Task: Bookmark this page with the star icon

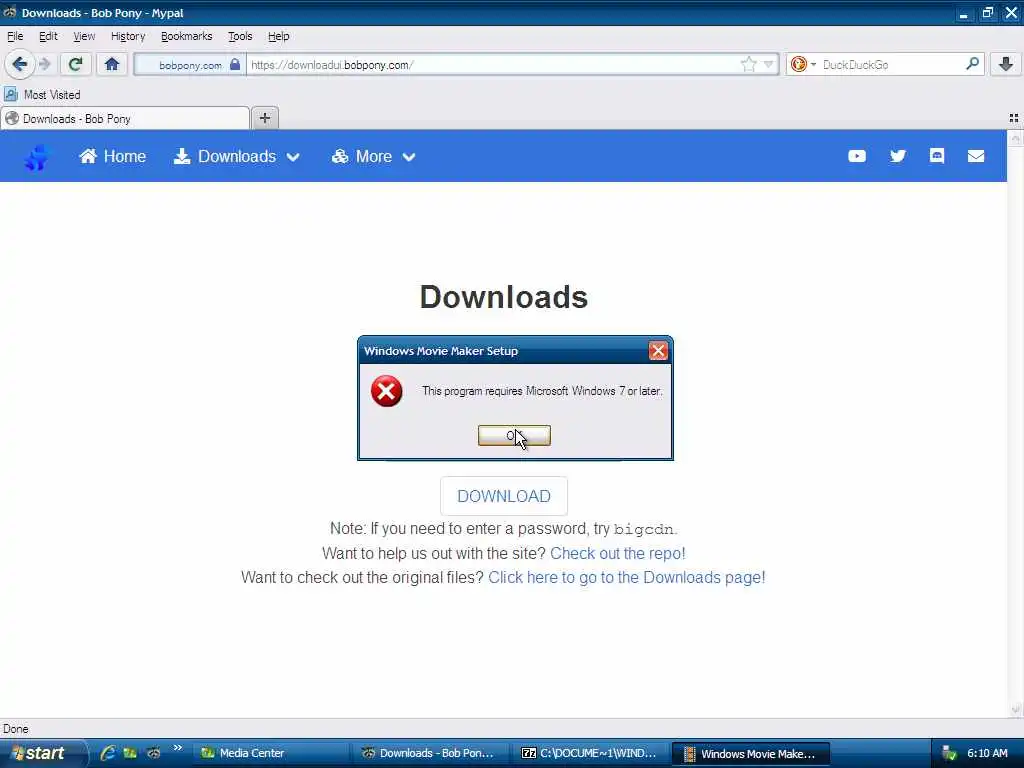Action: 748,64
